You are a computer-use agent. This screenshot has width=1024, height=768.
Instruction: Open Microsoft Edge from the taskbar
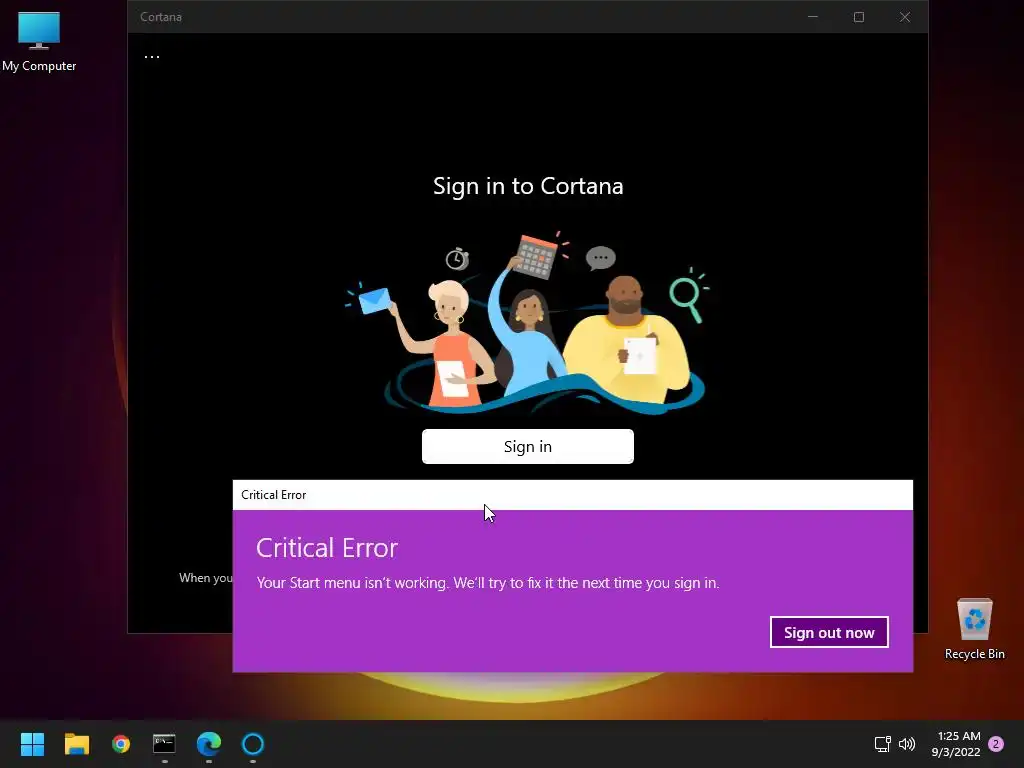pos(209,744)
